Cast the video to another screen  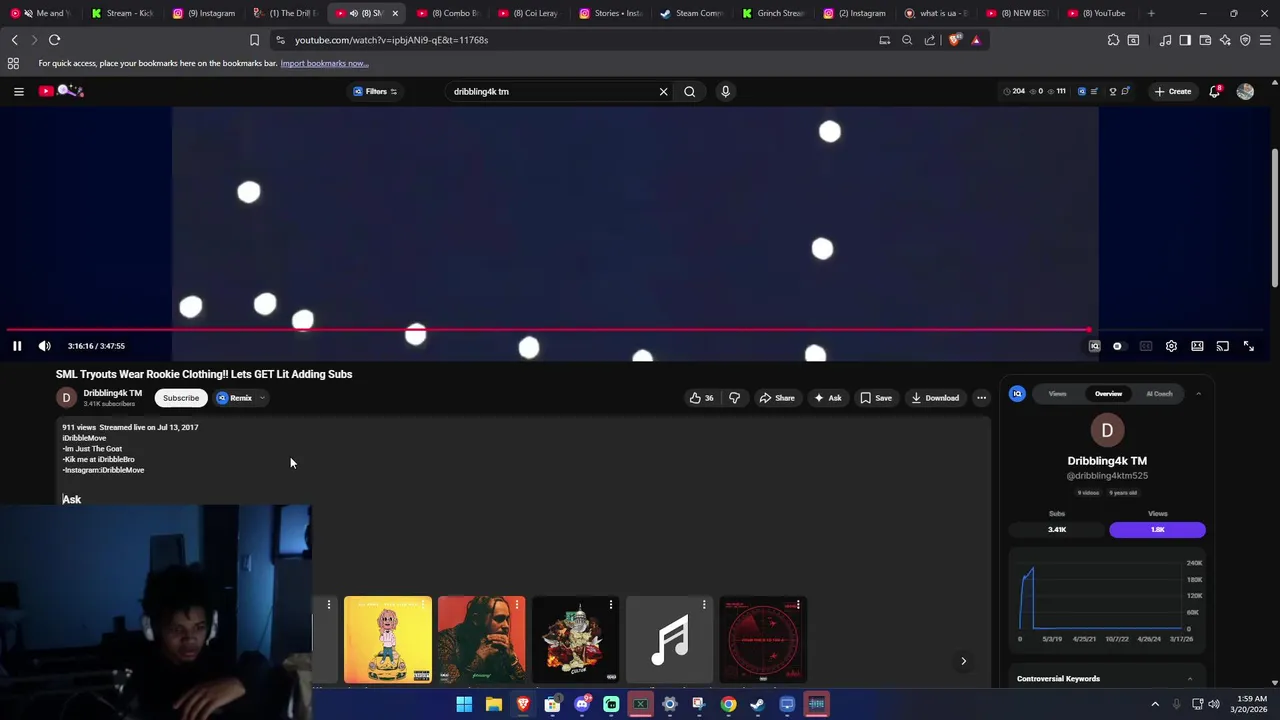[1223, 346]
